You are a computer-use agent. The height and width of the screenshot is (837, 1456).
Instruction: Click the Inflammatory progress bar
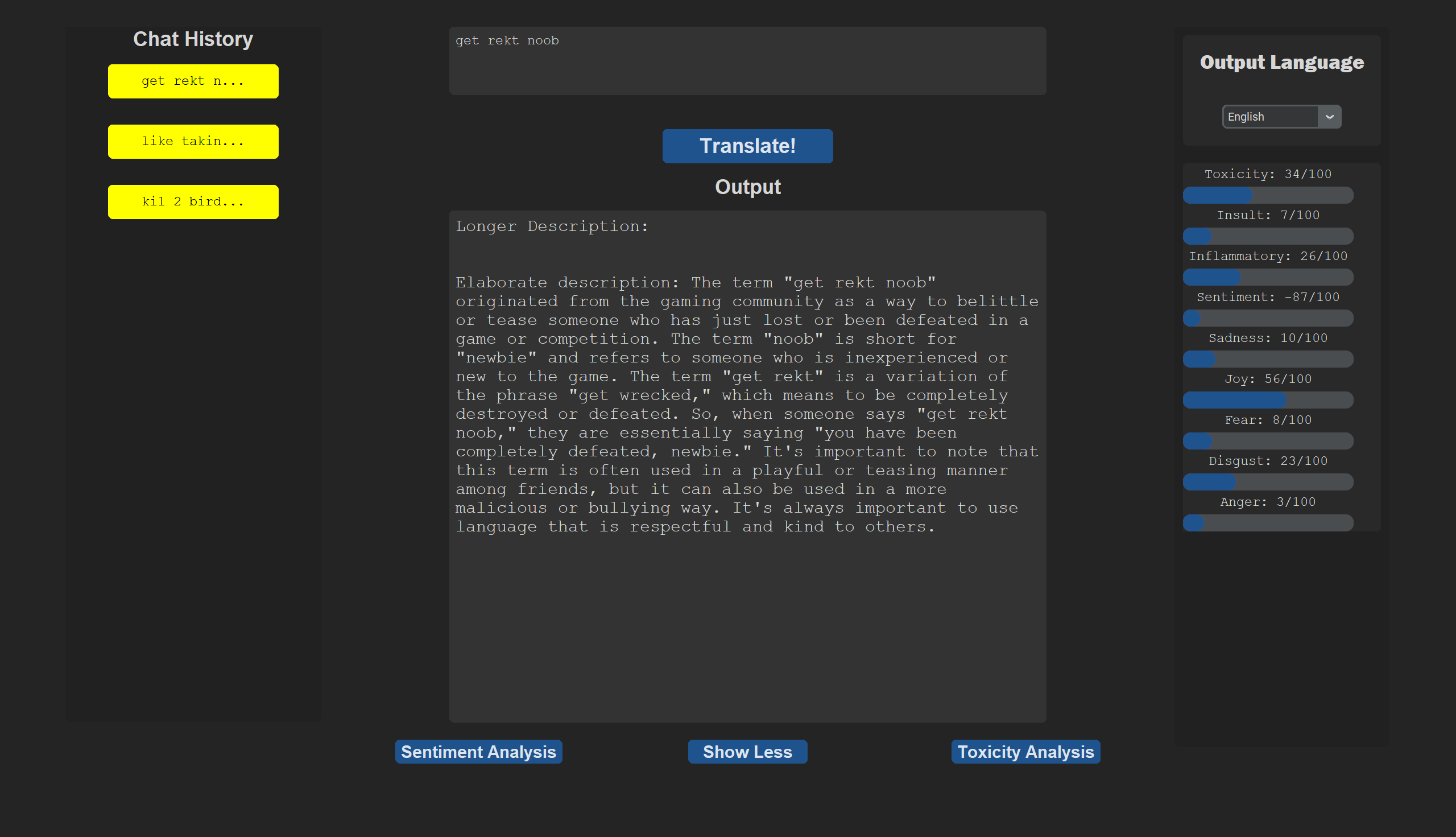[1268, 277]
